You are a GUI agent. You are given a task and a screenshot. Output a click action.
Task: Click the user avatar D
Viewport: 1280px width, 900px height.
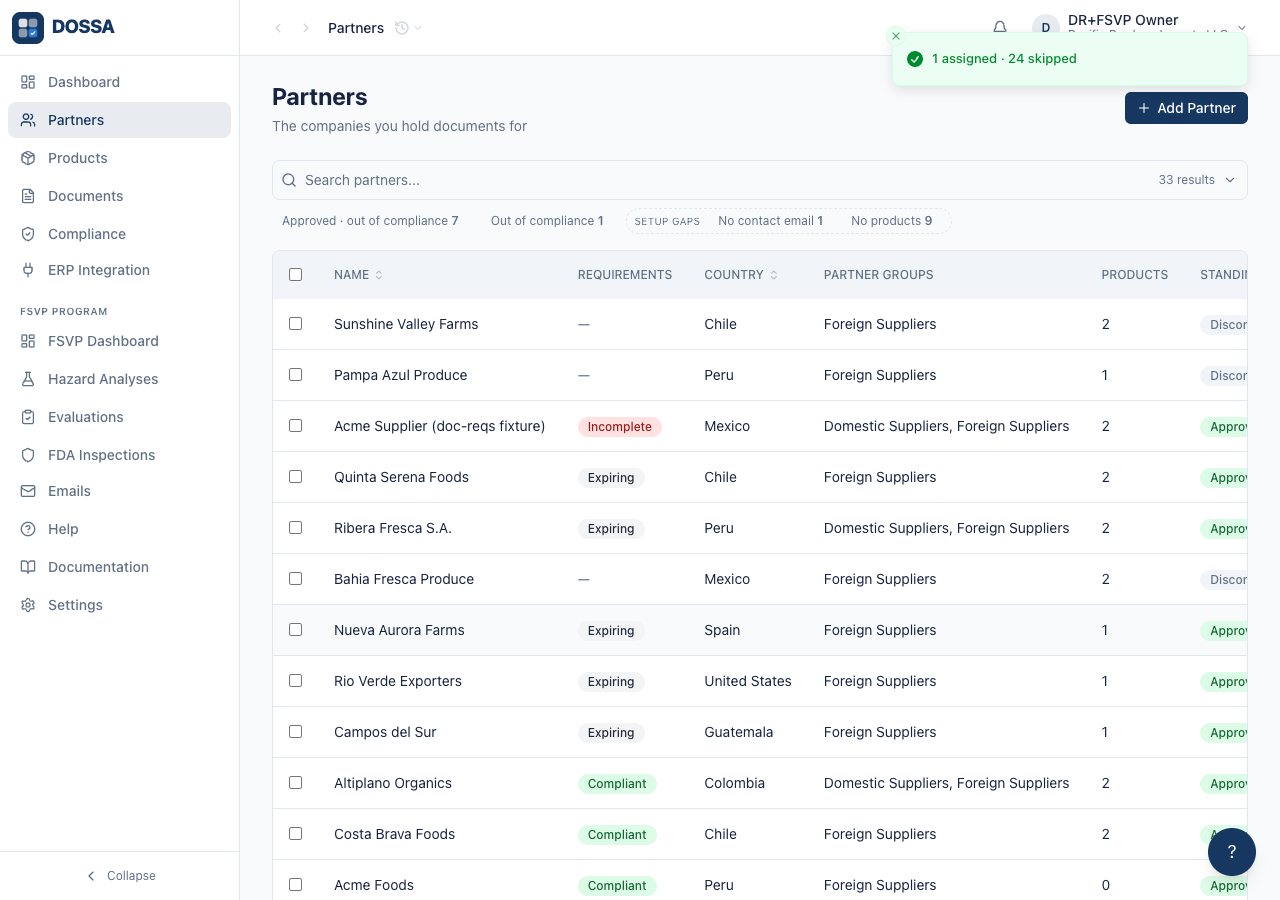point(1046,28)
